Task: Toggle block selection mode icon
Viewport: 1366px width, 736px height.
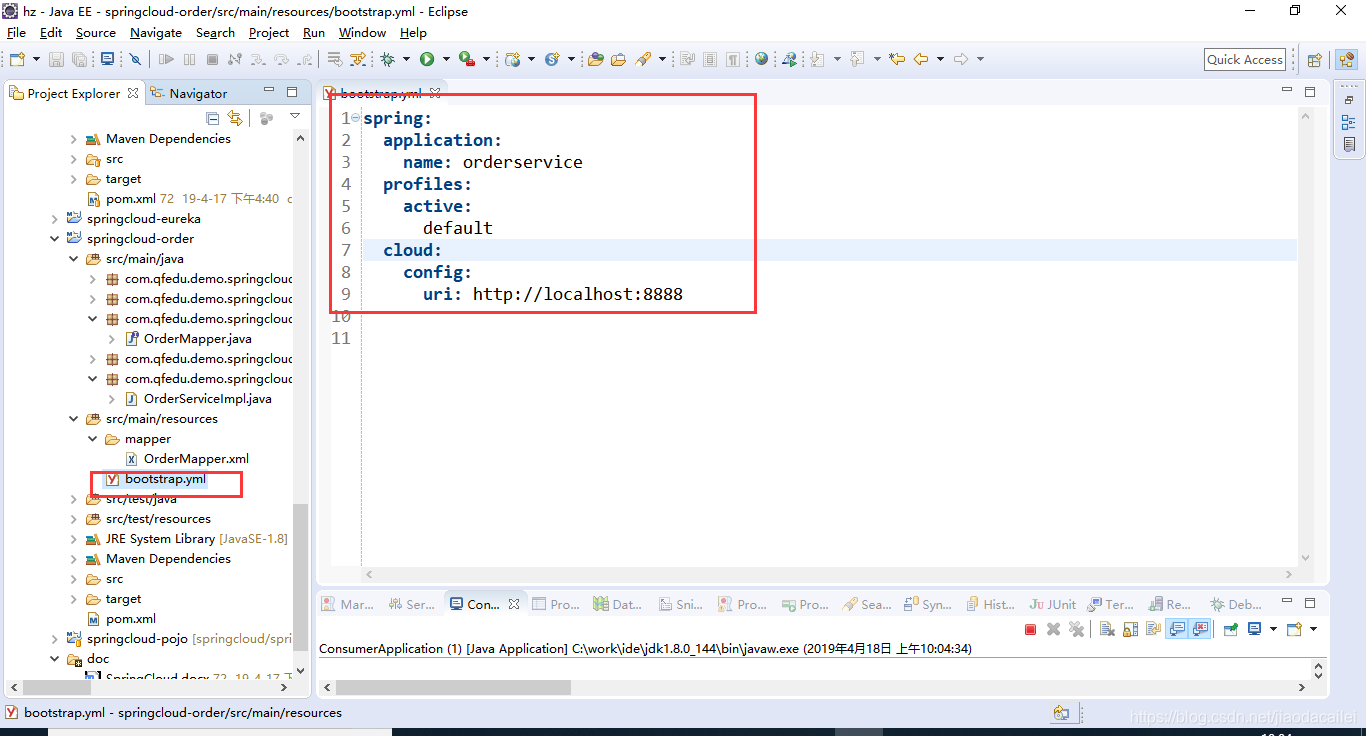Action: click(710, 60)
